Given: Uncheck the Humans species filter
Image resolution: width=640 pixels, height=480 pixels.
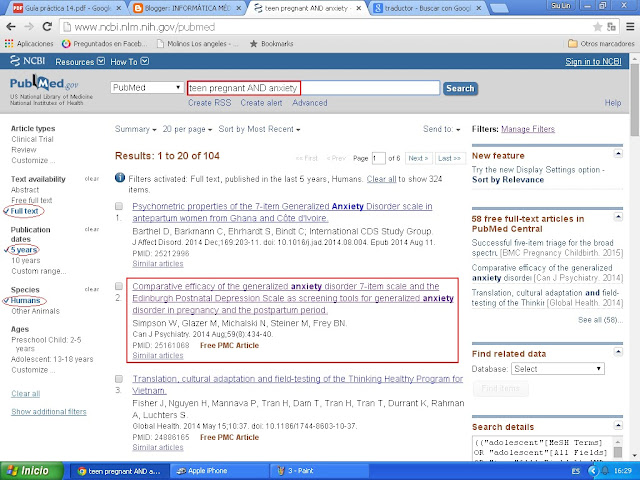Looking at the screenshot, I should click(25, 301).
